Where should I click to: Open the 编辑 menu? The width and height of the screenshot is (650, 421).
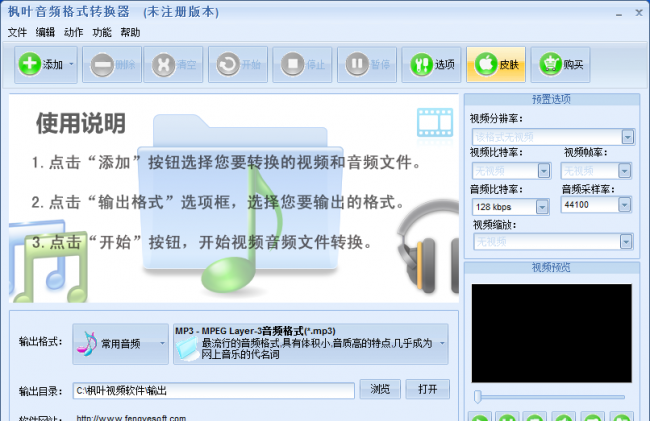pos(45,32)
